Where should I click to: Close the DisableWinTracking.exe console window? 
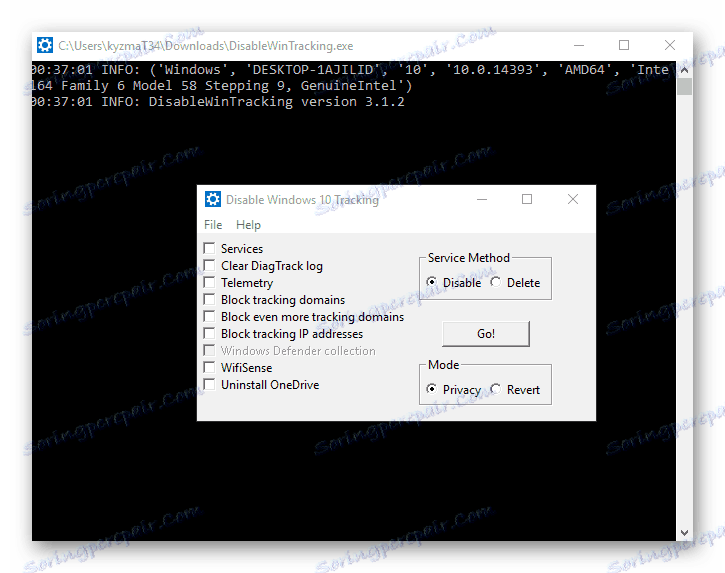point(670,45)
